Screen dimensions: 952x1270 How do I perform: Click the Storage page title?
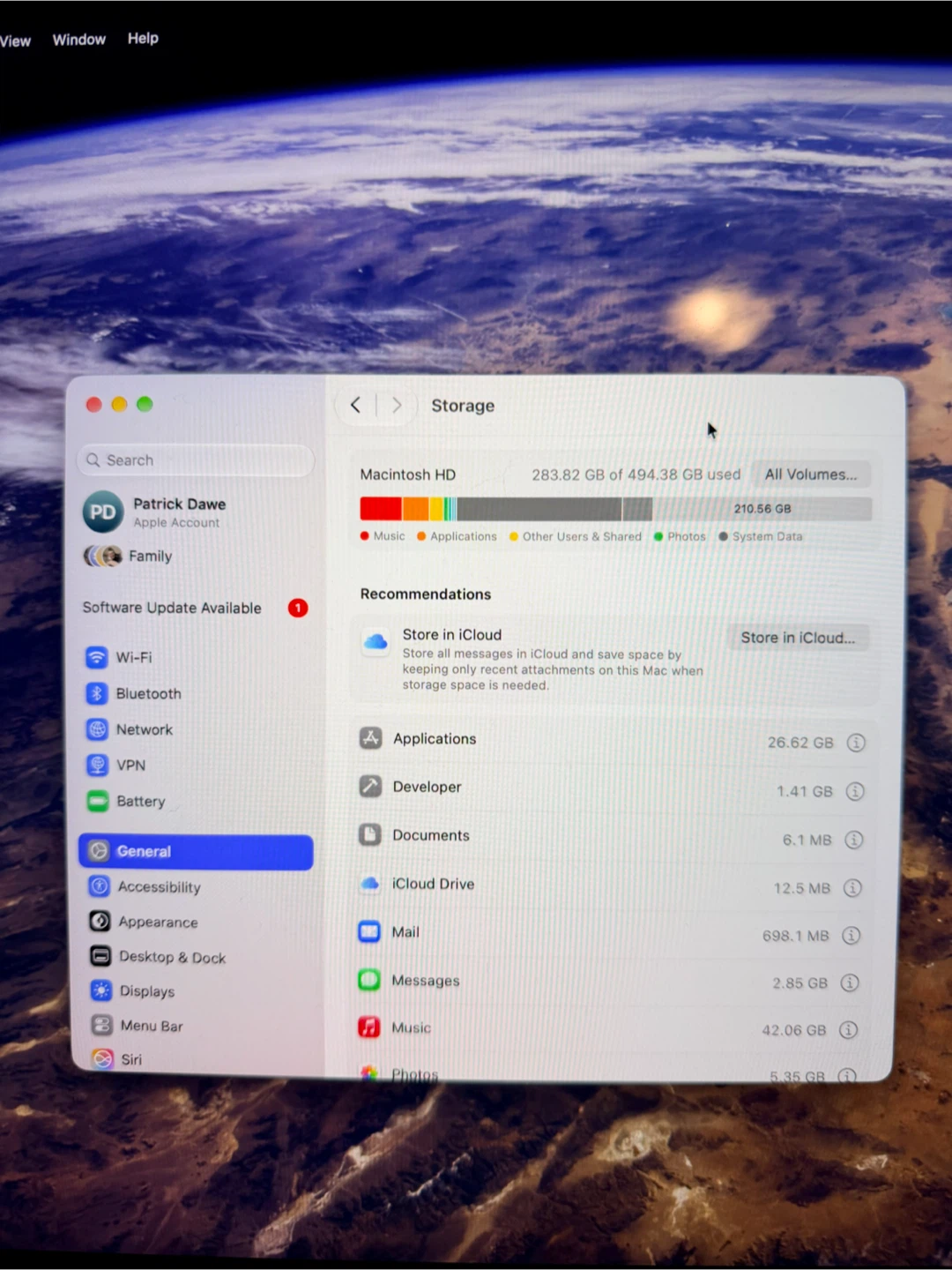click(x=463, y=406)
